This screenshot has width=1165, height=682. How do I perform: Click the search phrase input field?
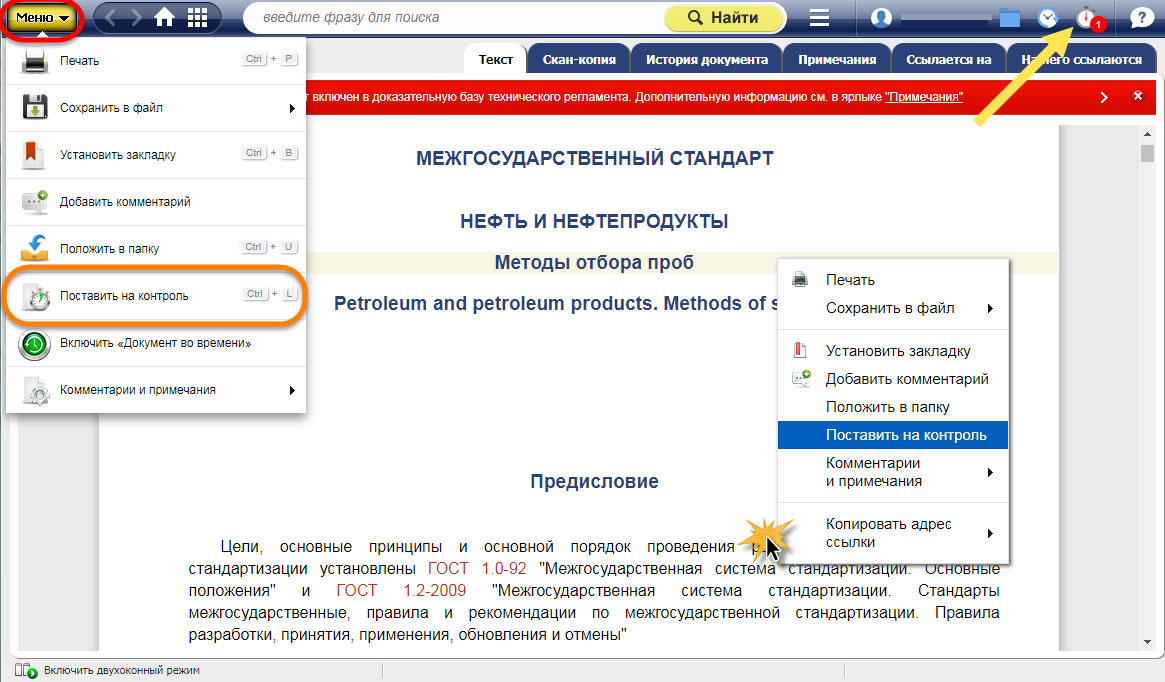(450, 17)
